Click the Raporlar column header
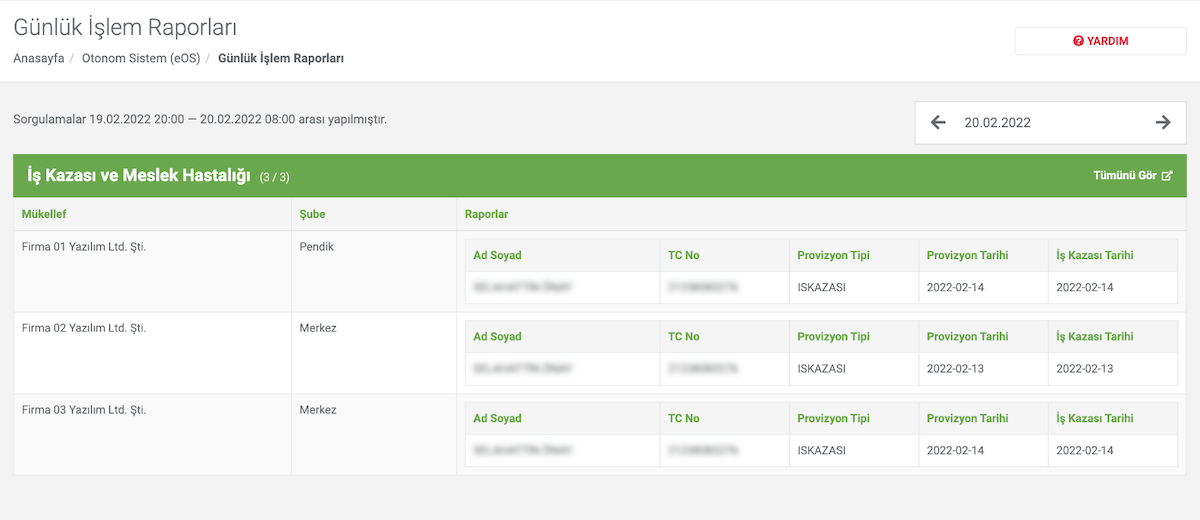Image resolution: width=1200 pixels, height=520 pixels. coord(487,214)
